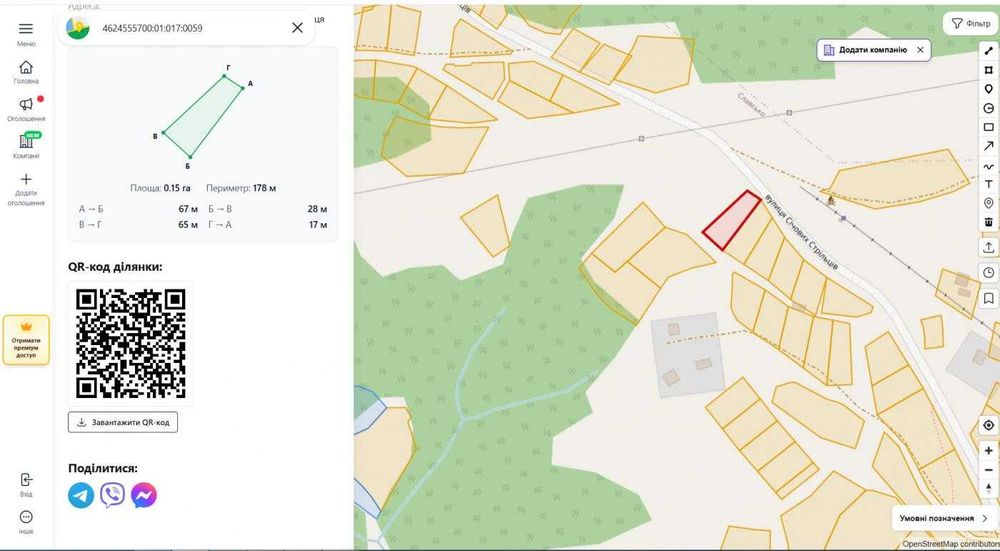Open the history clock icon
1000x551 pixels.
(x=989, y=272)
